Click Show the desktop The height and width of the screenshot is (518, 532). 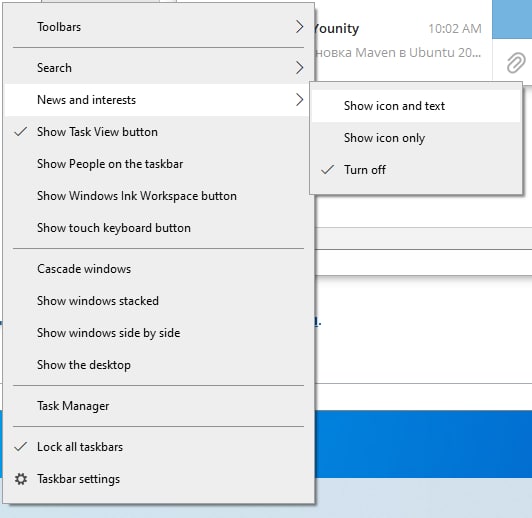pyautogui.click(x=157, y=365)
